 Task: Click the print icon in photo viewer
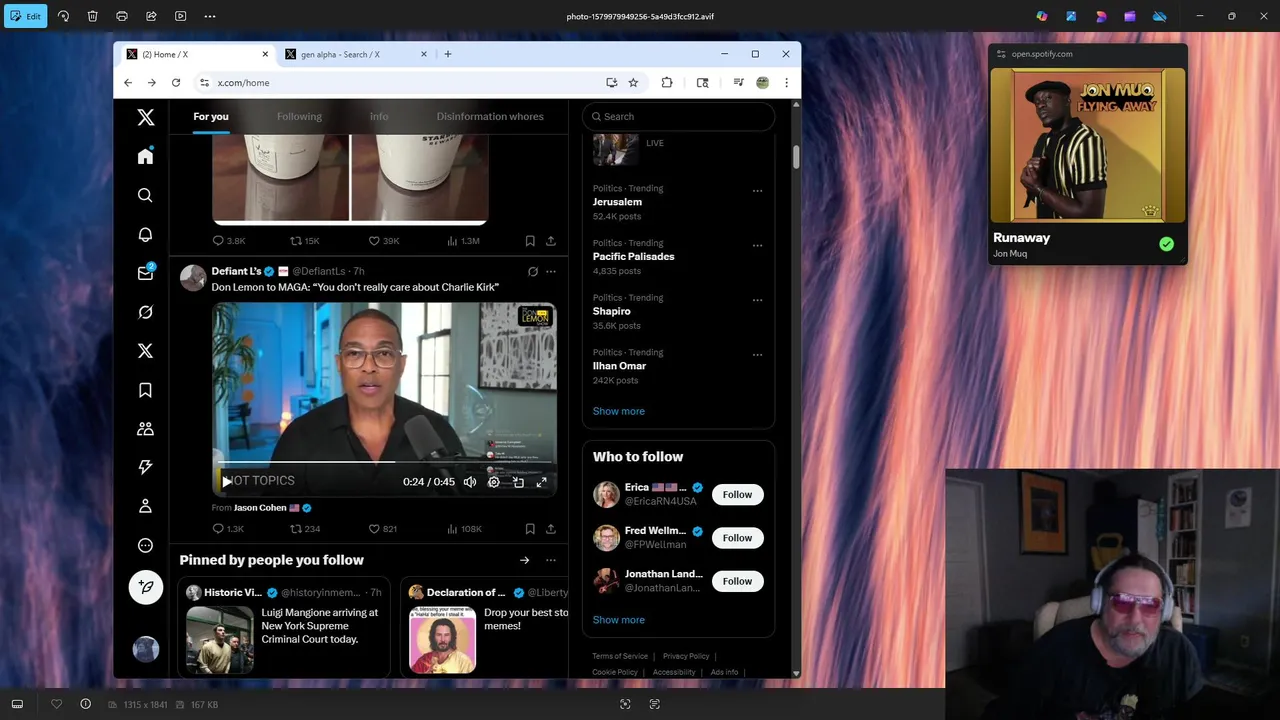pyautogui.click(x=122, y=16)
